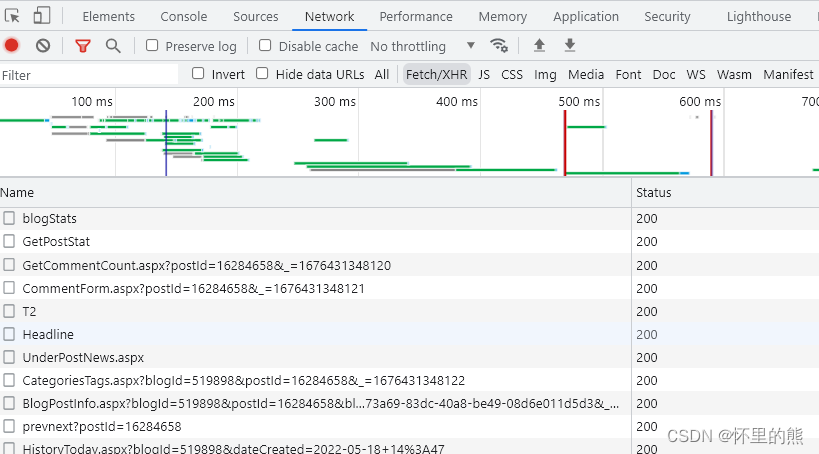Image resolution: width=819 pixels, height=454 pixels.
Task: Filter requests by JS type
Action: [x=484, y=75]
